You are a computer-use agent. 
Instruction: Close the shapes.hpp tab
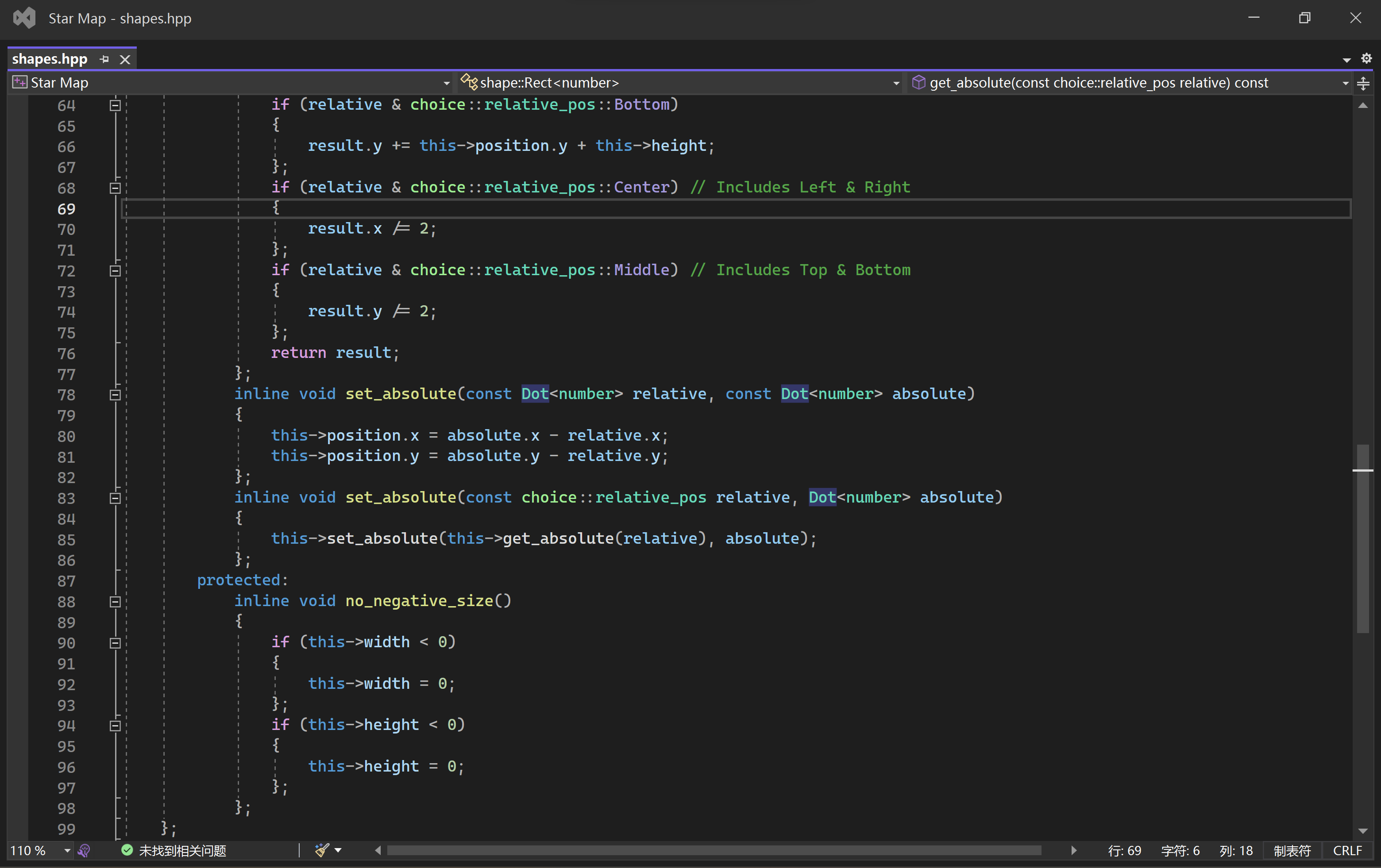click(124, 59)
